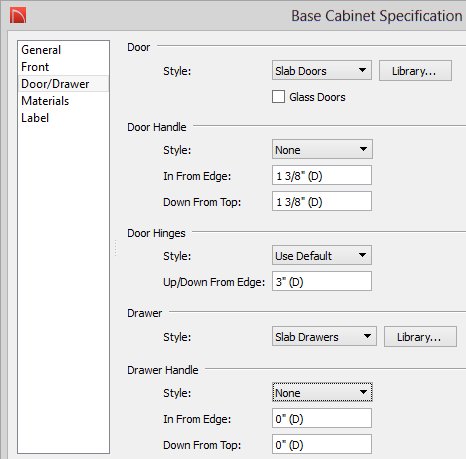Open the Drawer Handle Style dropdown
The image size is (466, 459).
322,392
